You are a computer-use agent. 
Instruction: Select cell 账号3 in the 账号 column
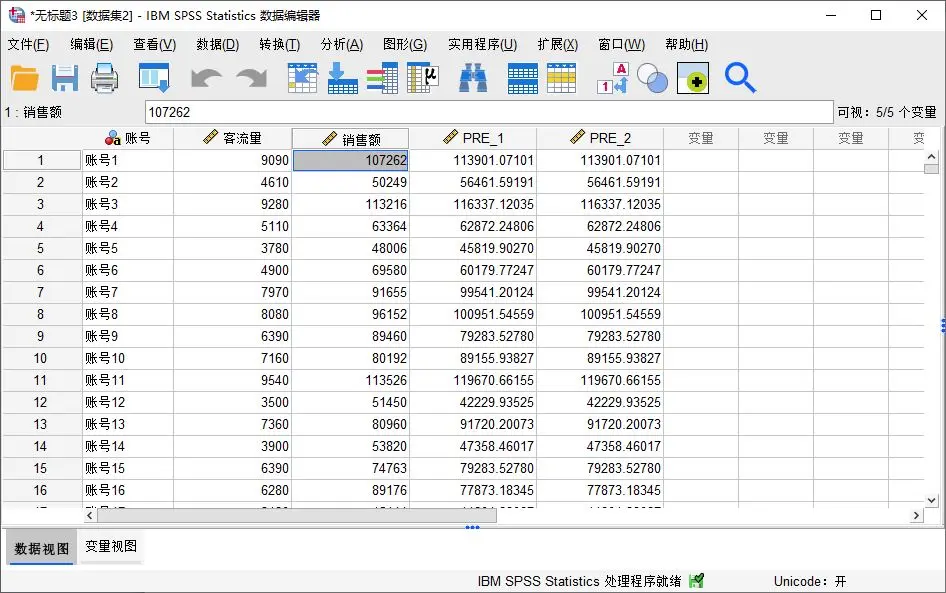pos(127,204)
